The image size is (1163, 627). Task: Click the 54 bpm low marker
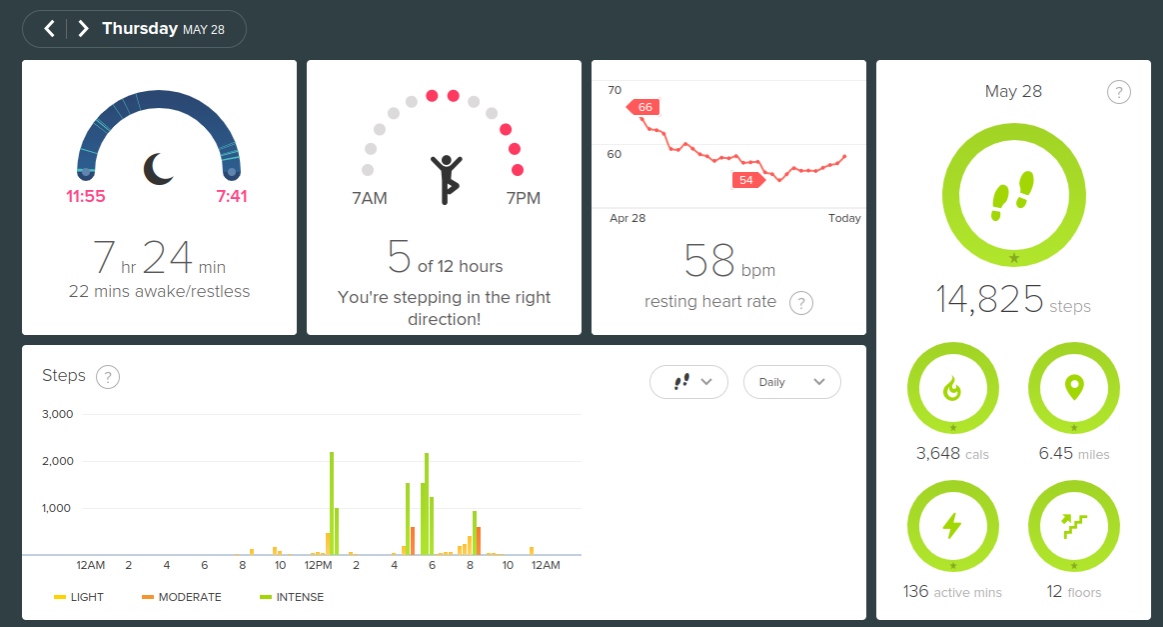[x=748, y=180]
